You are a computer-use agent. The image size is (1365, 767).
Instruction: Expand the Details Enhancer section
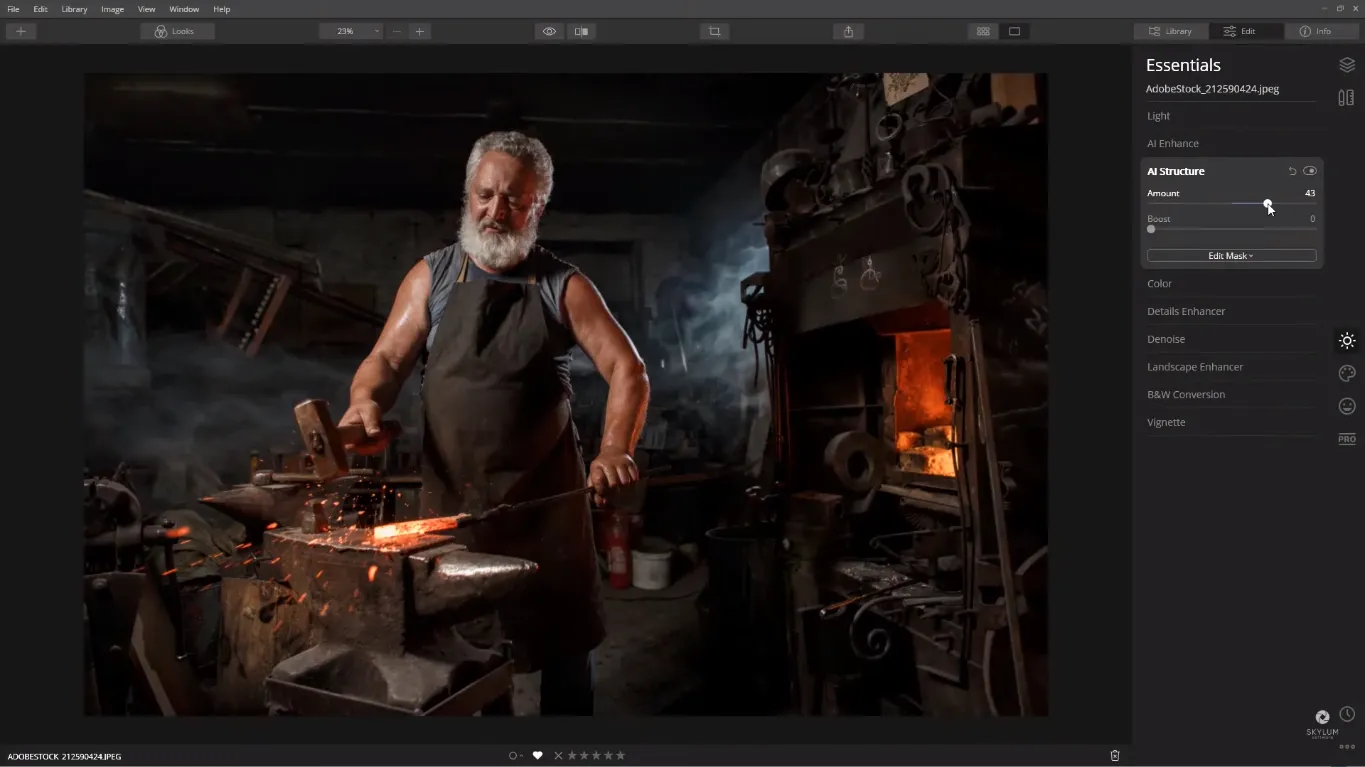click(1186, 311)
